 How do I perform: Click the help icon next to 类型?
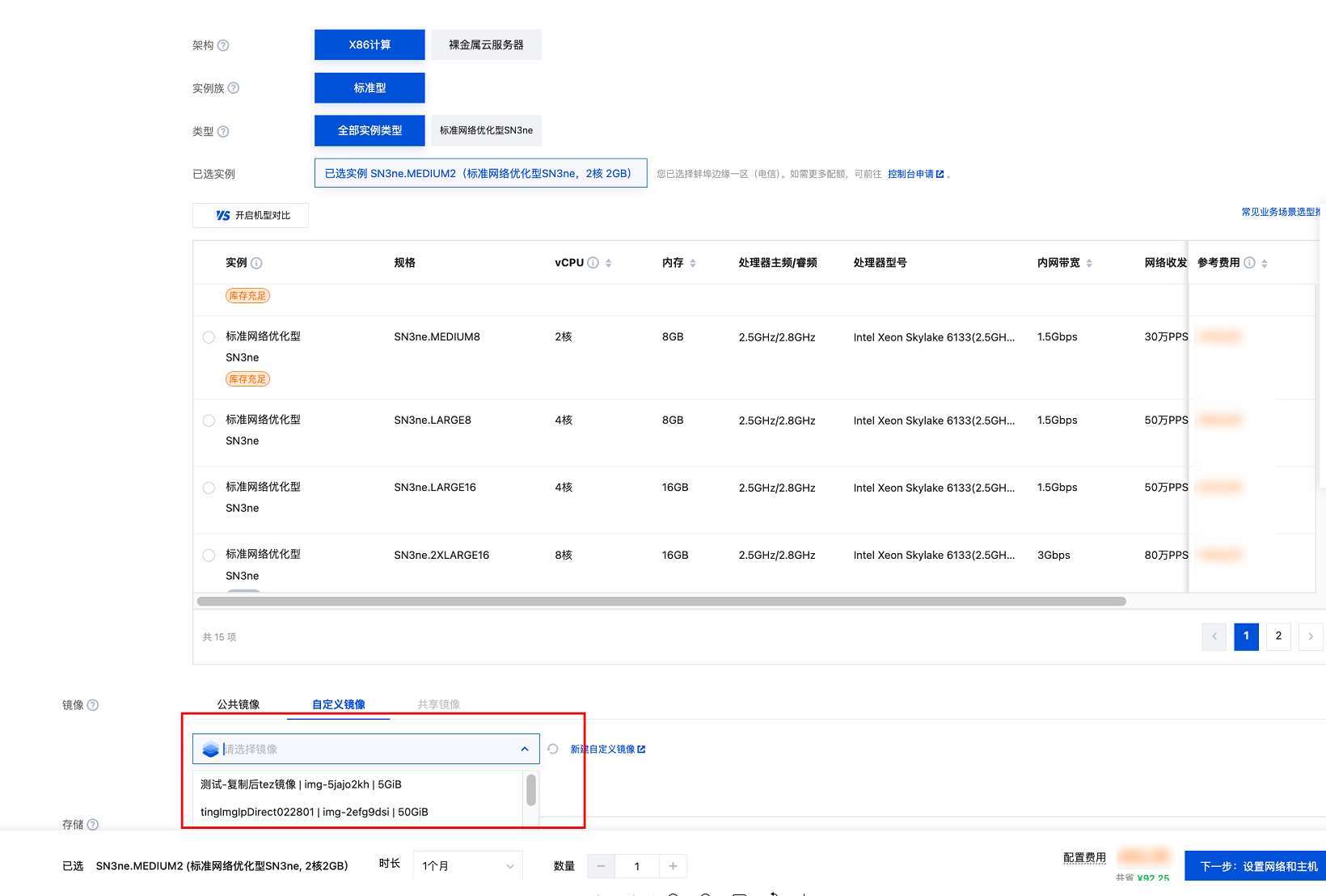click(x=223, y=132)
